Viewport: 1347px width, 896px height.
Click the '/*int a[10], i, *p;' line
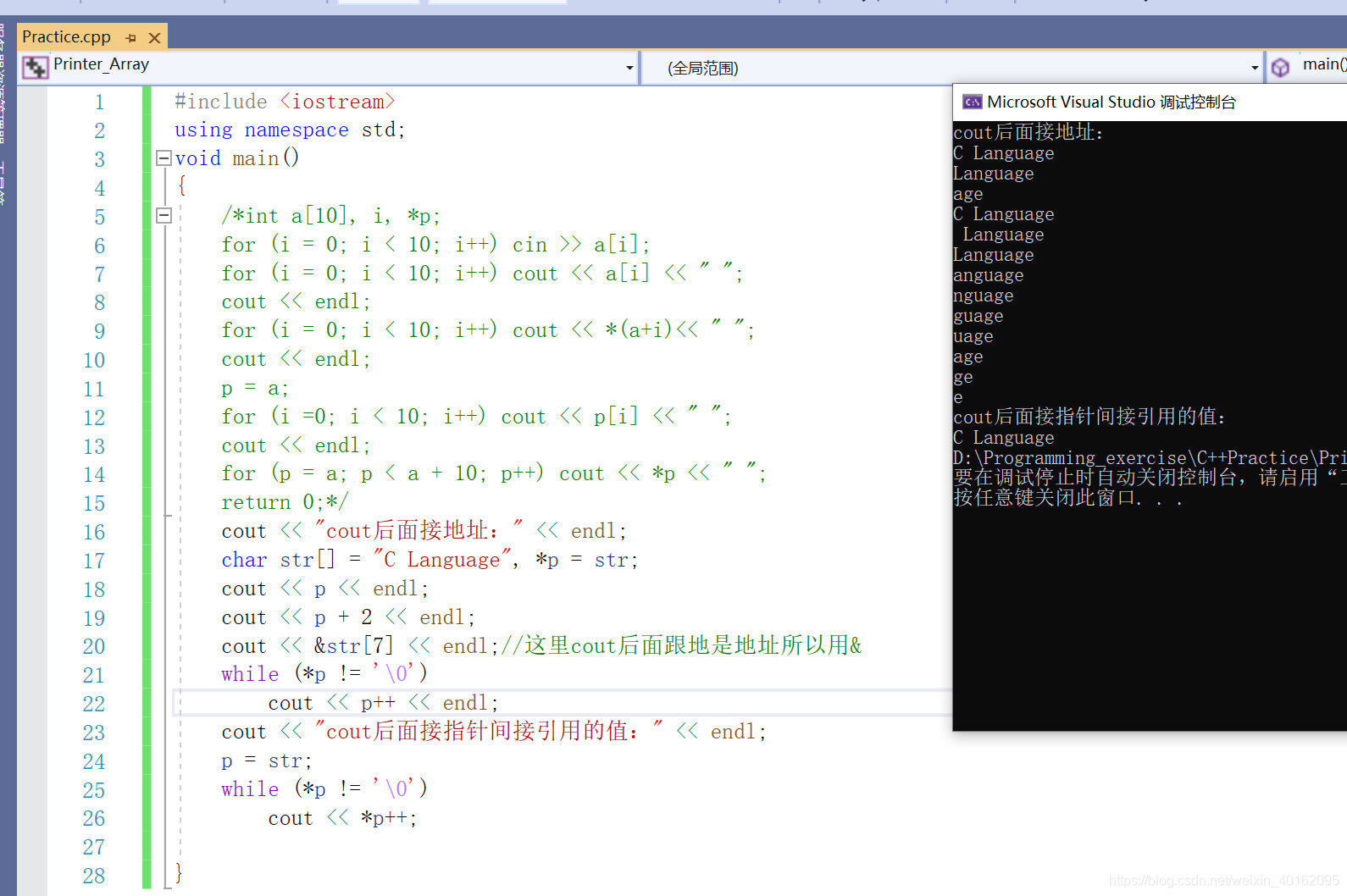(330, 216)
